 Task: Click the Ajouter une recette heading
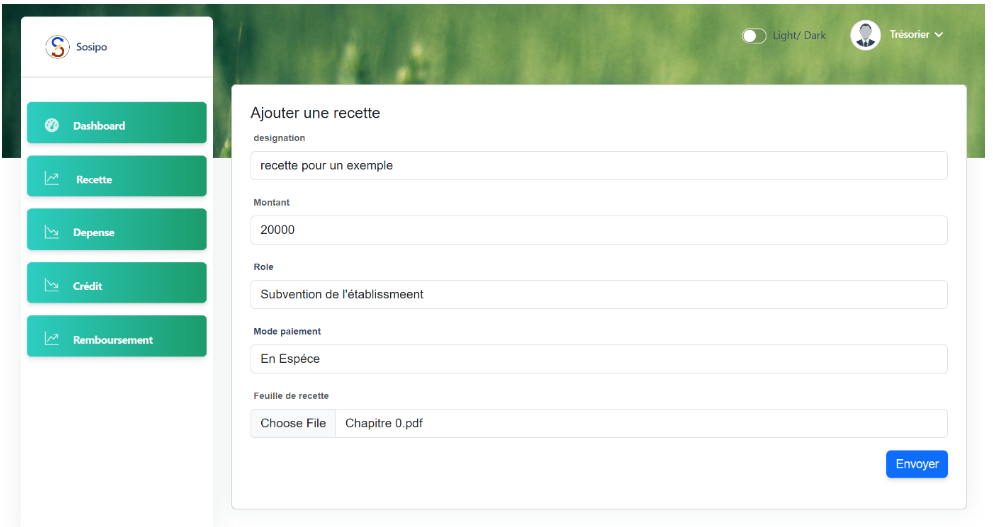click(x=315, y=113)
